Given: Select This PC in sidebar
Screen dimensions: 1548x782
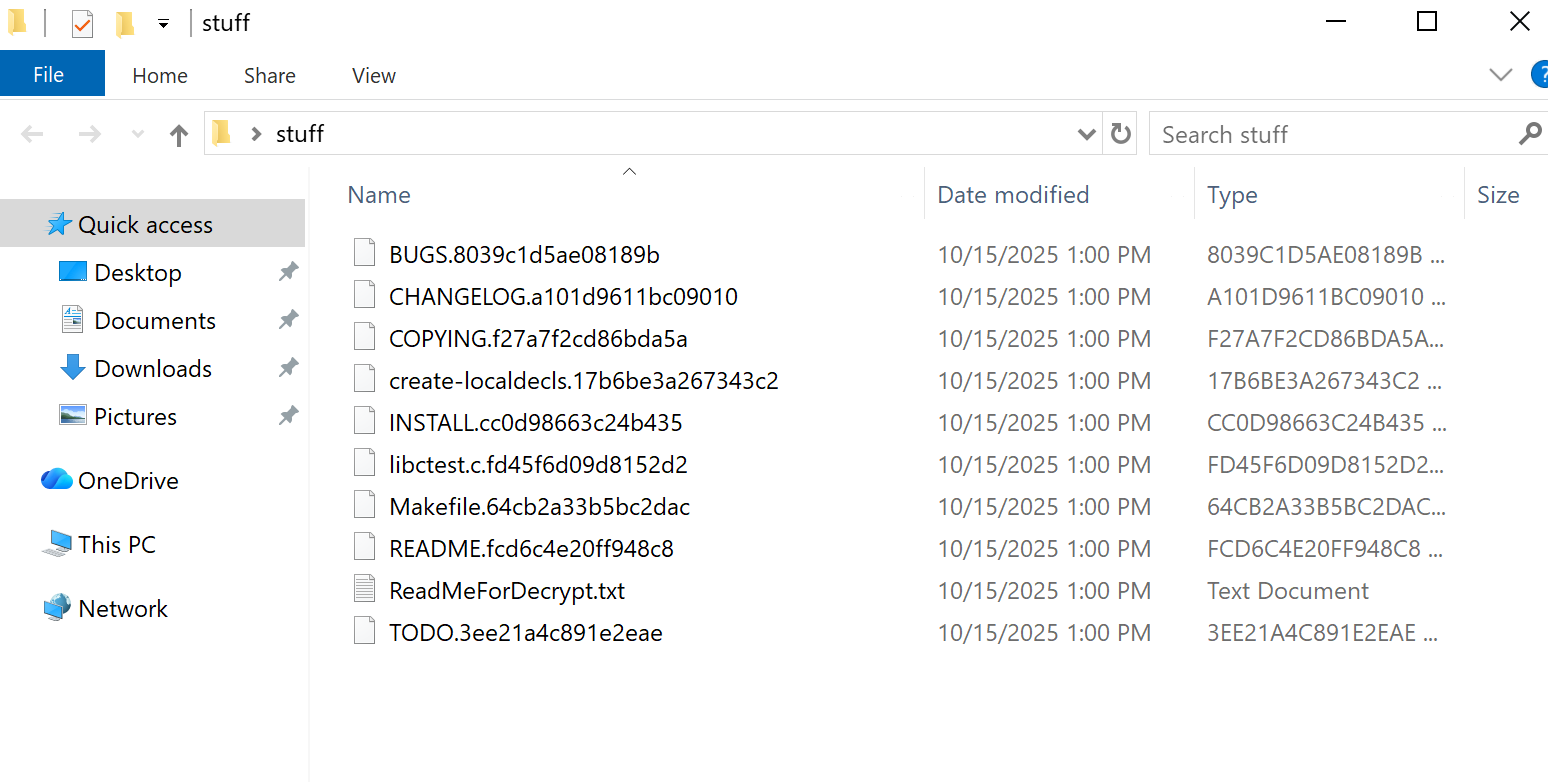Looking at the screenshot, I should [x=117, y=544].
